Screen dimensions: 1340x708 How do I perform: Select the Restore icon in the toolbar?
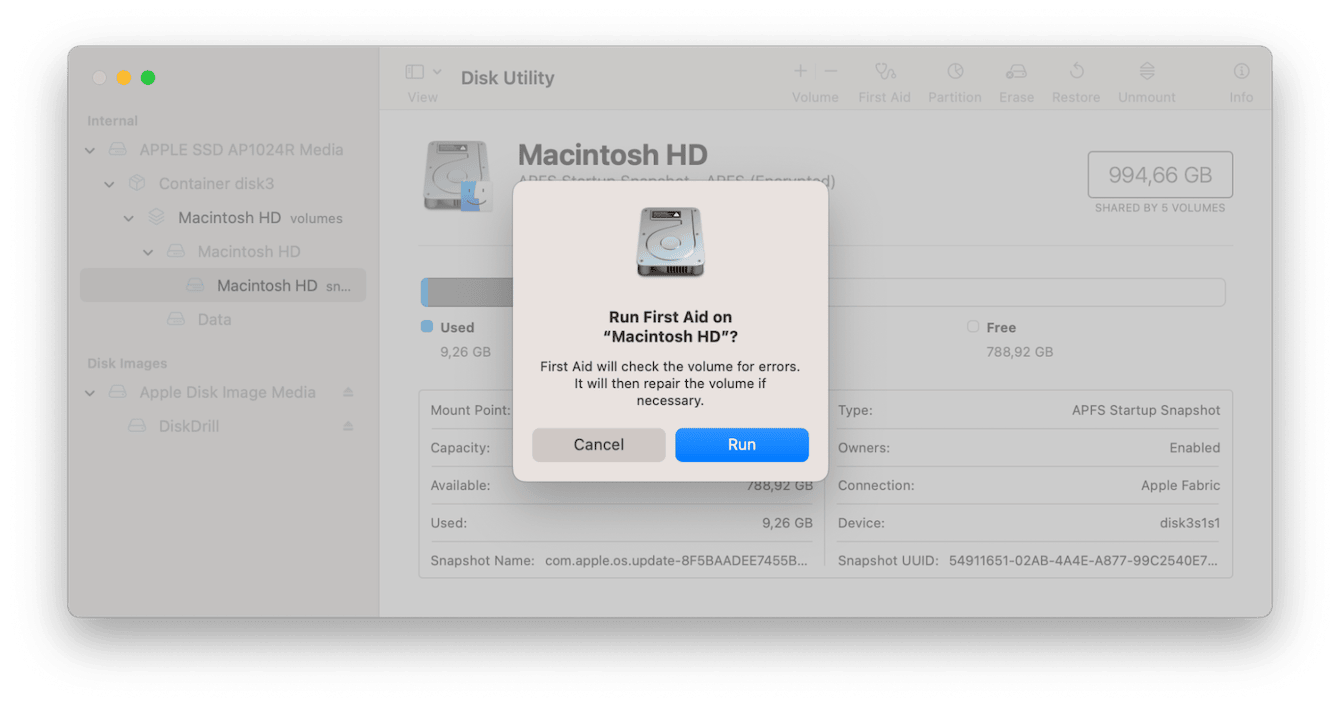click(1075, 71)
